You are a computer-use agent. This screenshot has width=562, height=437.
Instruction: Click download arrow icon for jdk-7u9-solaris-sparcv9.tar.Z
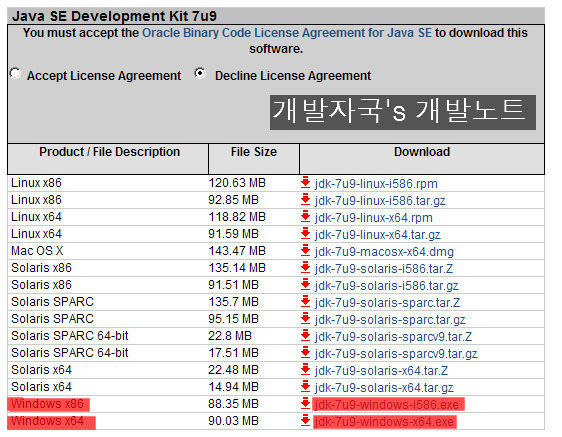tap(305, 336)
